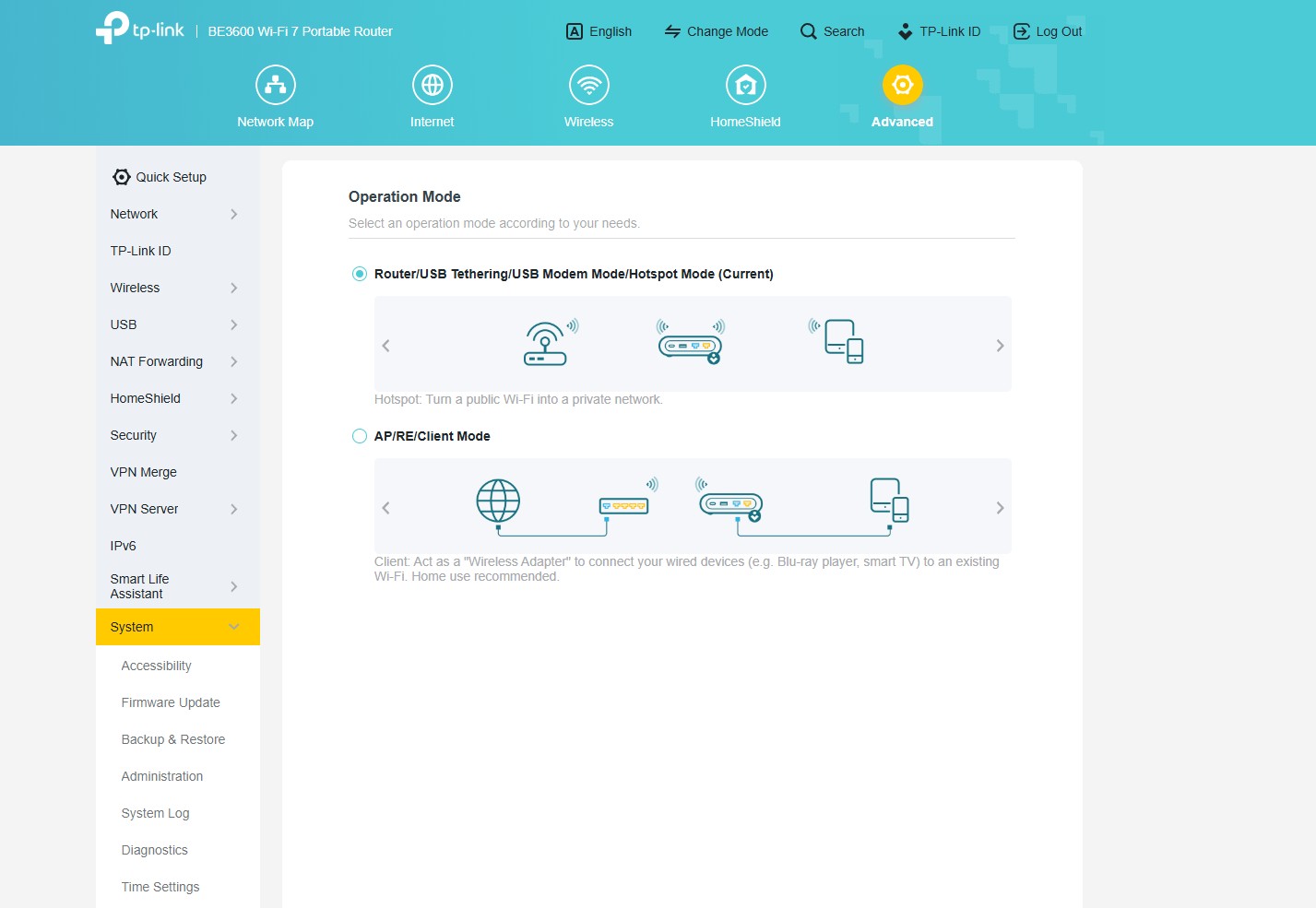Click the client devices illustration in AP mode

(x=890, y=501)
